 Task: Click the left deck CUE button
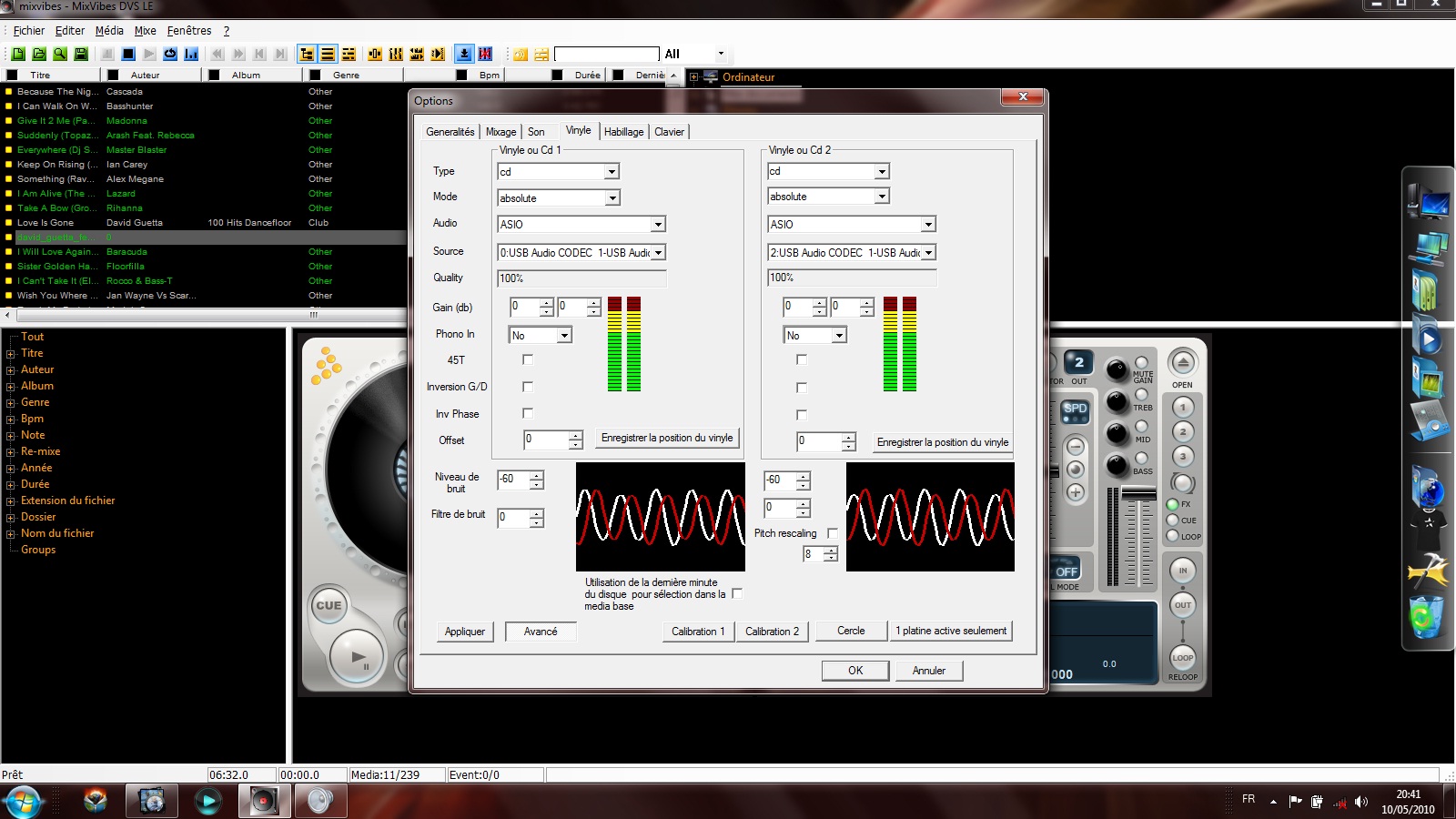tap(329, 605)
